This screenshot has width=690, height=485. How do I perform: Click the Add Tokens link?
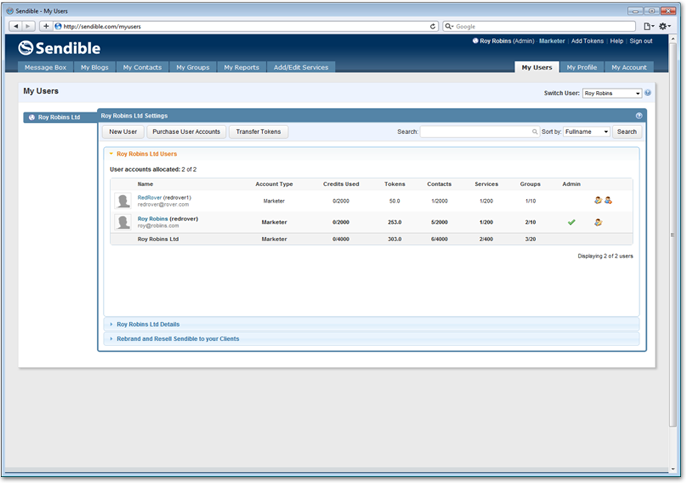pyautogui.click(x=587, y=41)
